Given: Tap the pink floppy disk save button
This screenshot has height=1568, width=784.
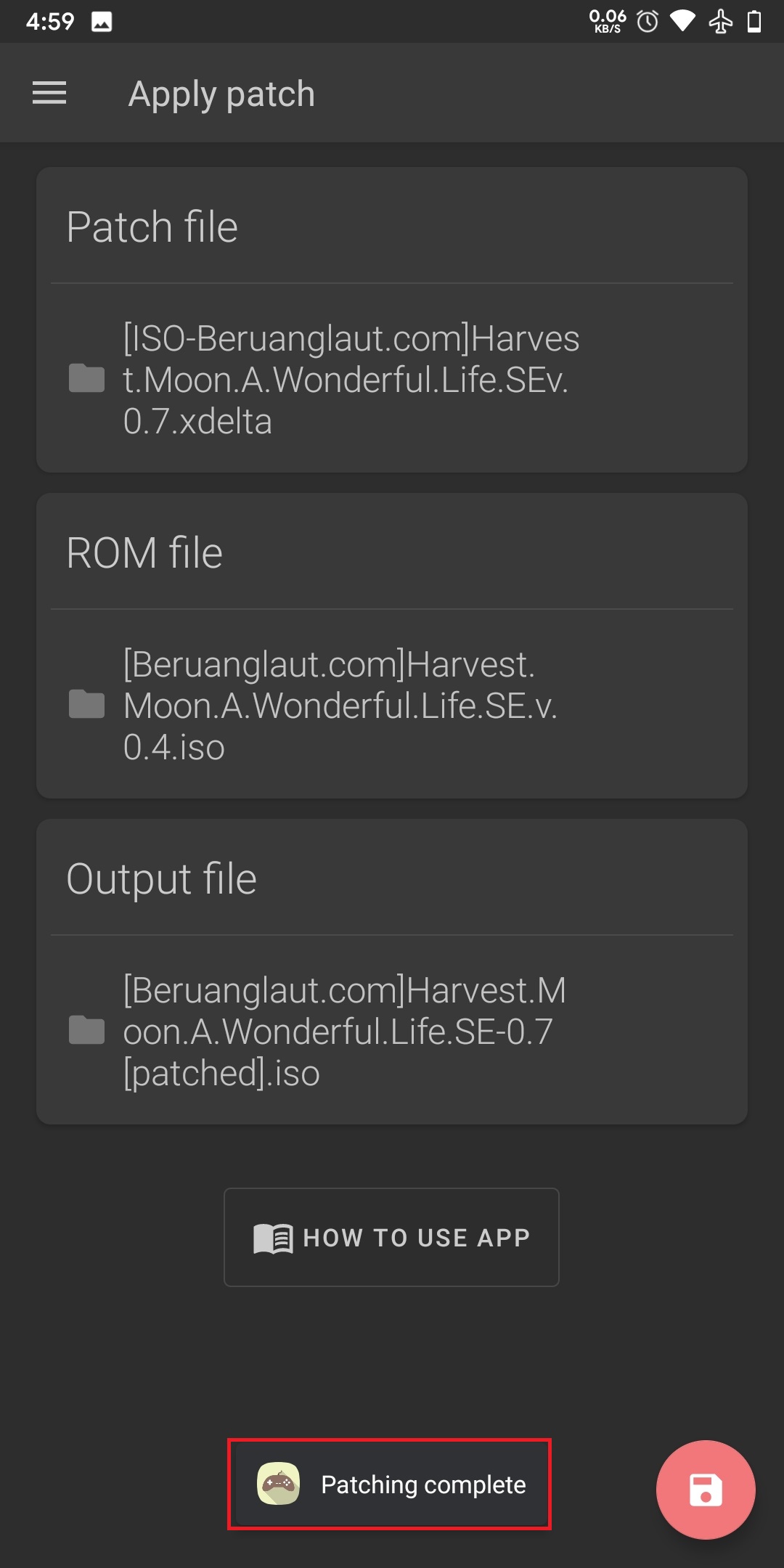Looking at the screenshot, I should (x=705, y=1490).
